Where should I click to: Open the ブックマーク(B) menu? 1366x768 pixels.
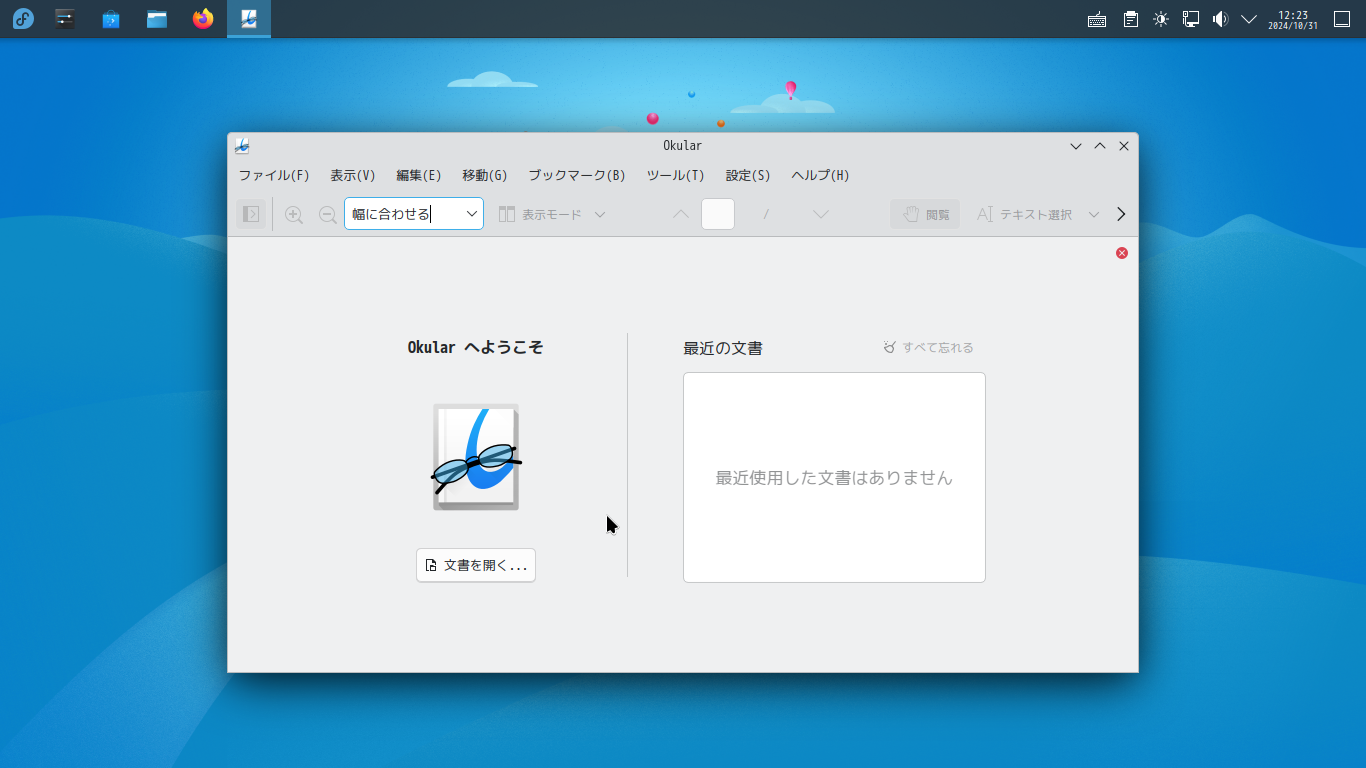point(577,175)
